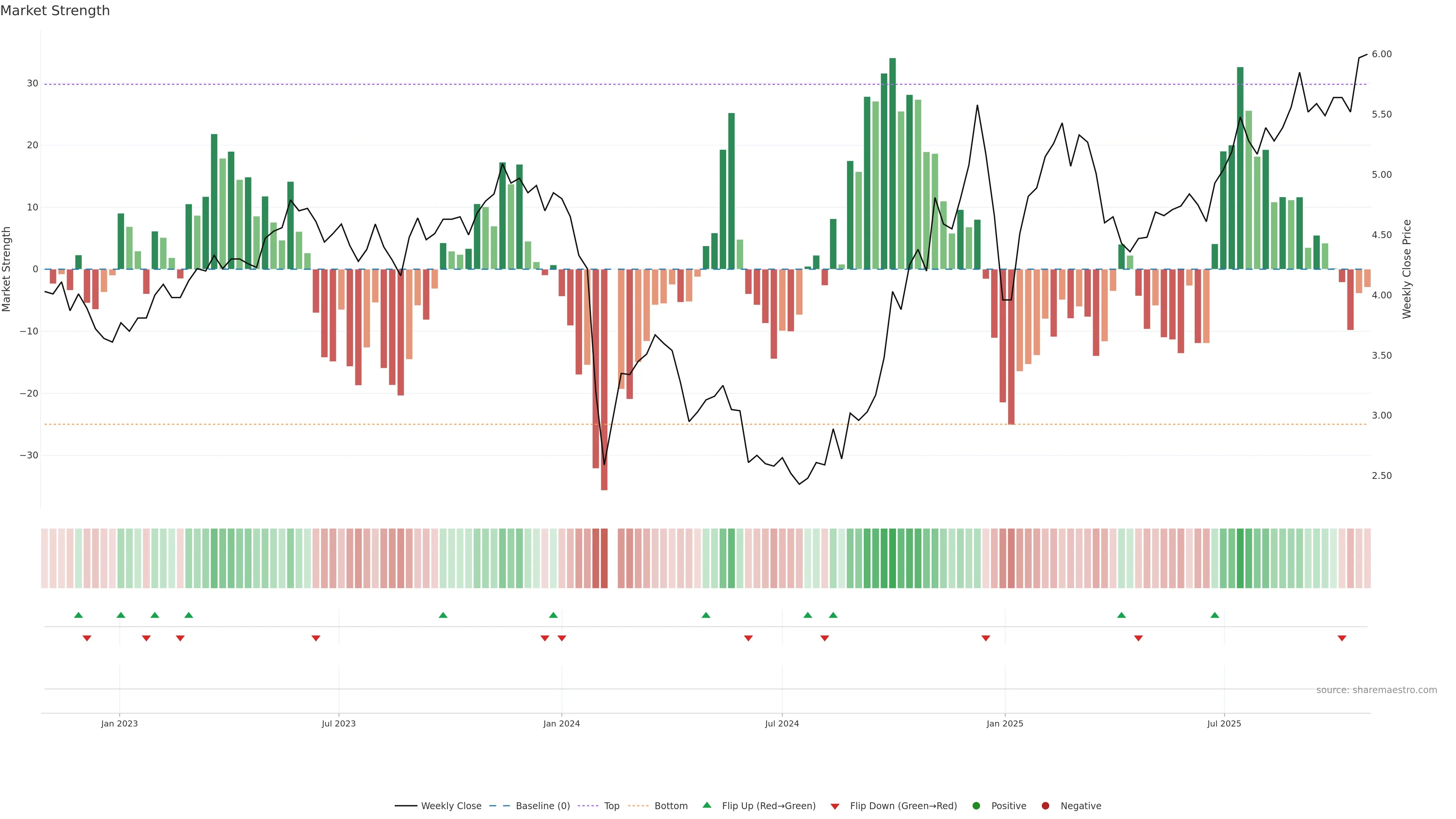Click the Weekly Close Price axis title

coord(1407,269)
